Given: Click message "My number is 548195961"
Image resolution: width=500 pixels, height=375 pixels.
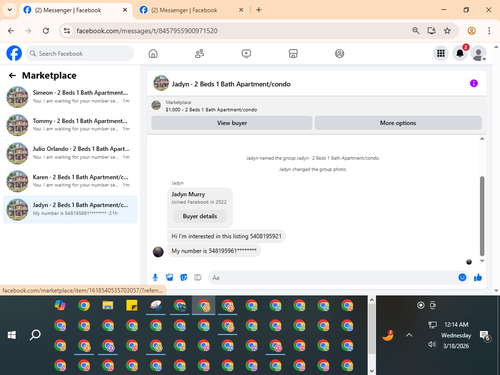Looking at the screenshot, I should click(x=214, y=251).
